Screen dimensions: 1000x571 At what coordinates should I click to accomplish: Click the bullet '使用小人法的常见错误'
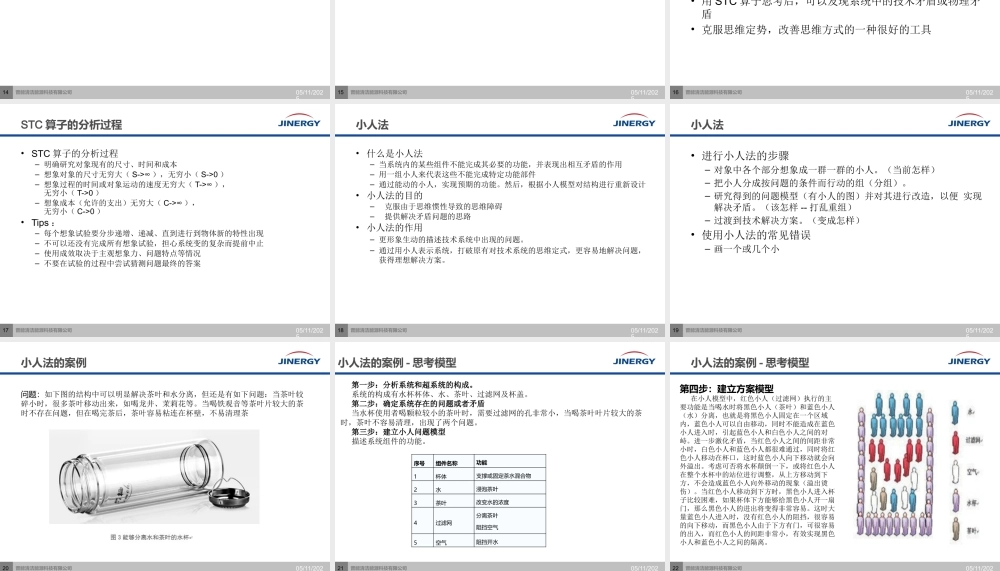756,235
